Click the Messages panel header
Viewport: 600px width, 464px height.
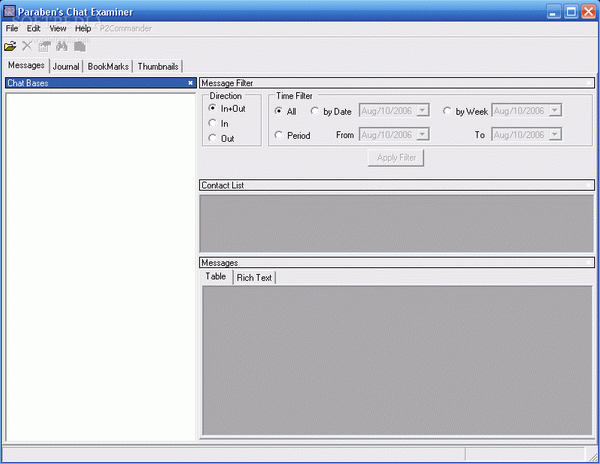pos(397,262)
